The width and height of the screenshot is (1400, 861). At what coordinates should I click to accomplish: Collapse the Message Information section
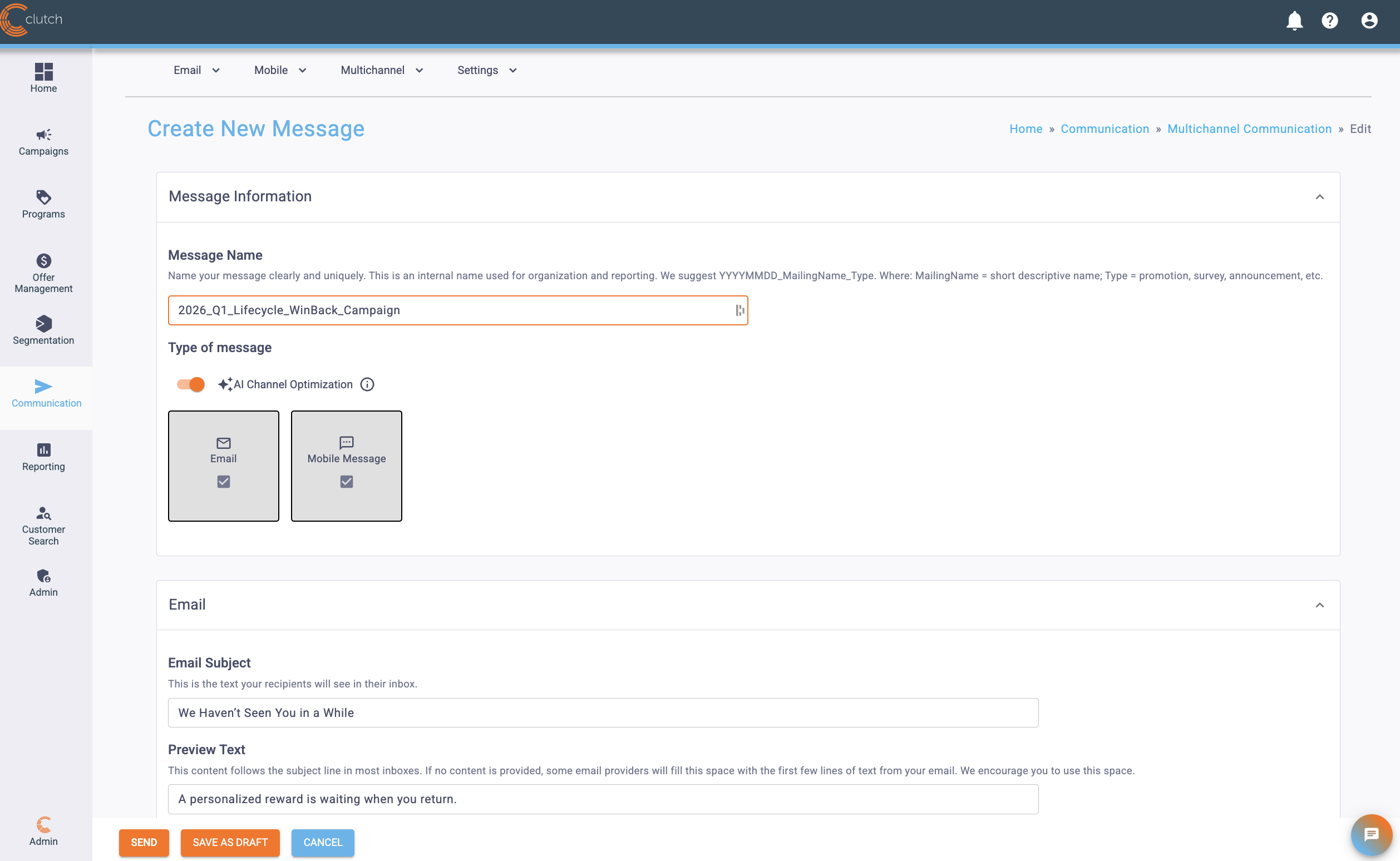(x=1319, y=197)
